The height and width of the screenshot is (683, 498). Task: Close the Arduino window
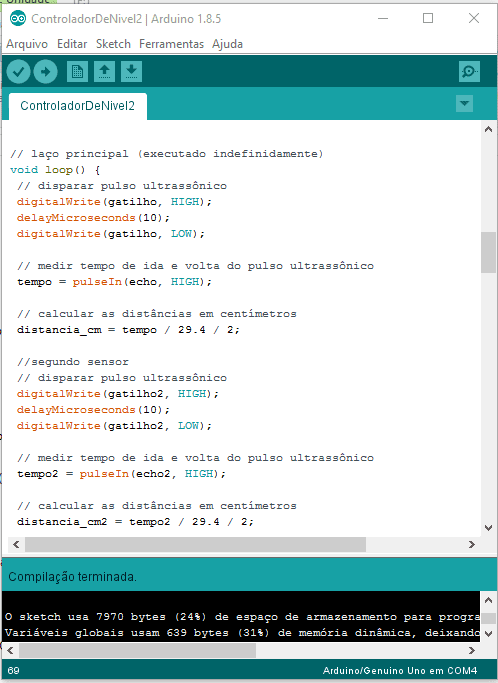pos(474,18)
